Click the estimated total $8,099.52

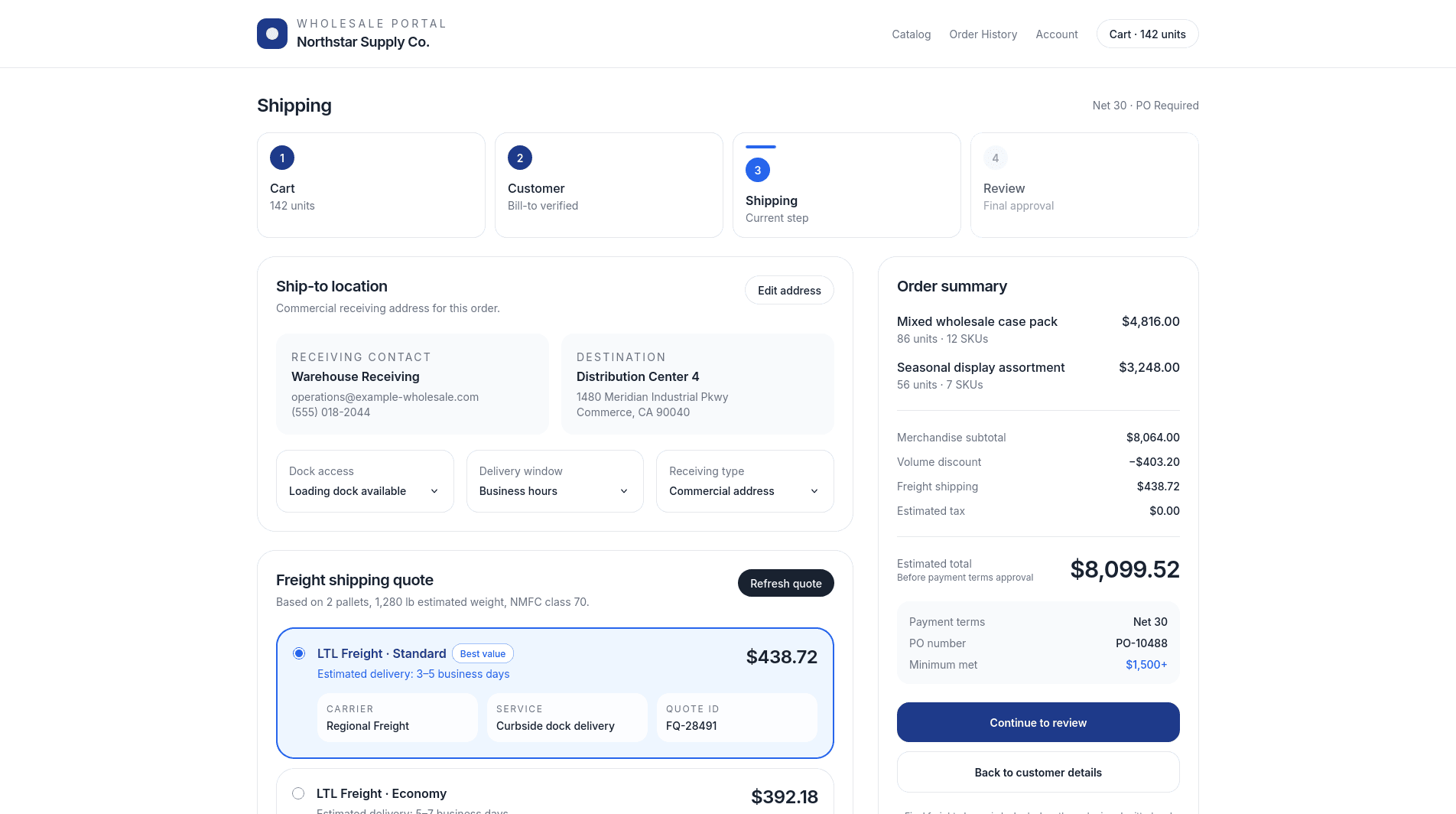(1125, 569)
